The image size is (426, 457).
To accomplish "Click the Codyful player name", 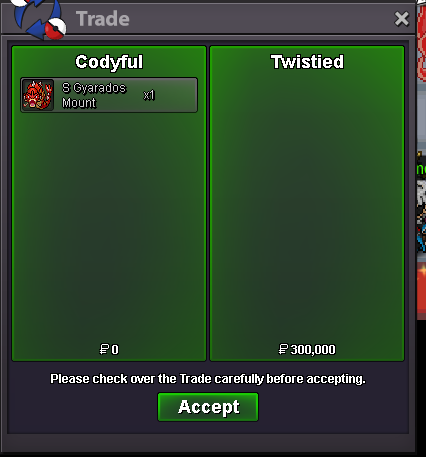I will click(109, 62).
